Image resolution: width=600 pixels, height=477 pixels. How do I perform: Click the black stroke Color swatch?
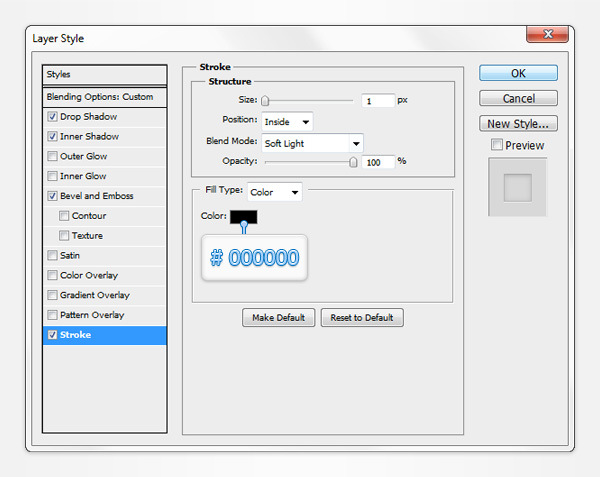pyautogui.click(x=243, y=217)
